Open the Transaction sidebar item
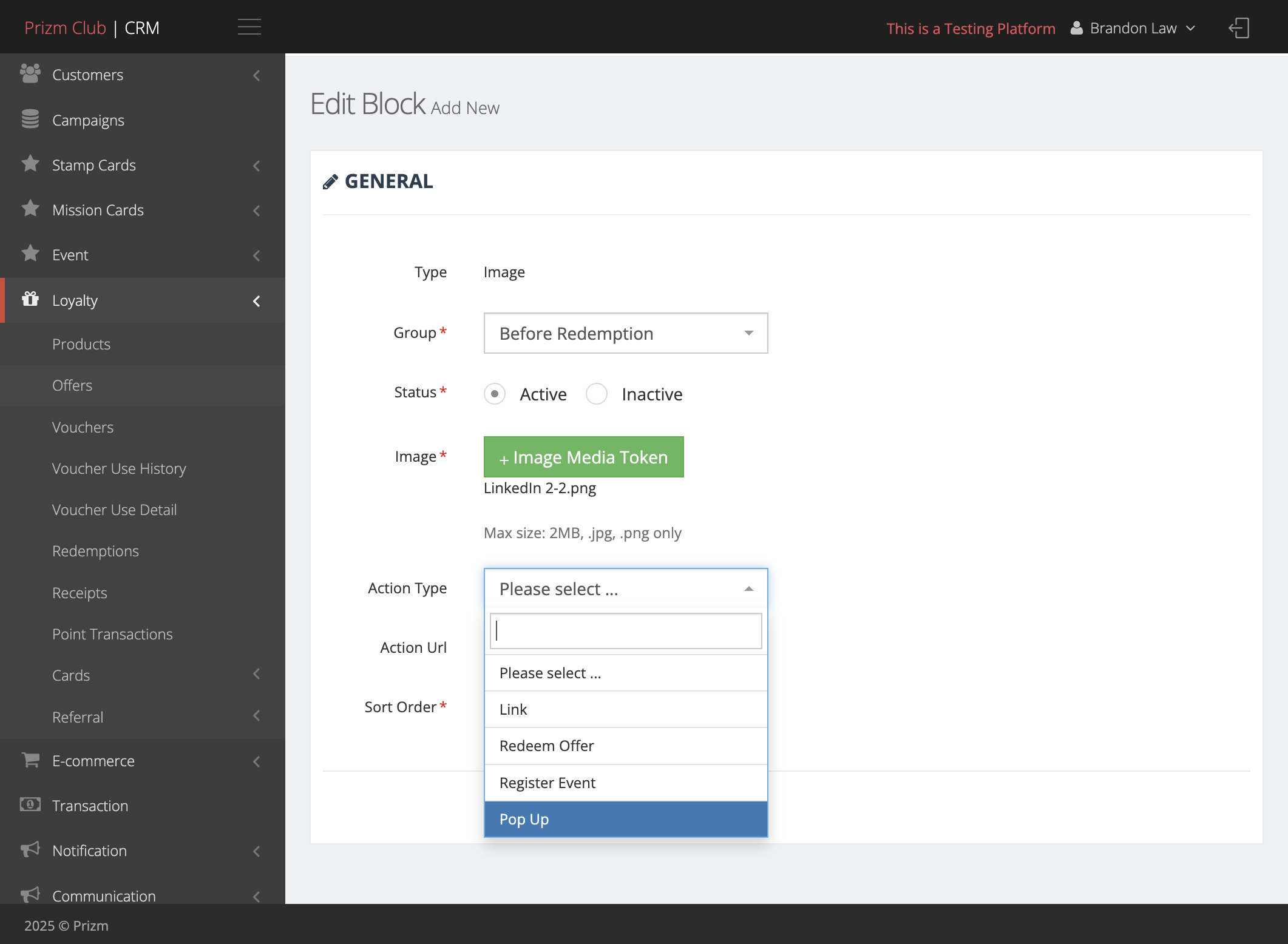This screenshot has width=1288, height=944. 143,806
